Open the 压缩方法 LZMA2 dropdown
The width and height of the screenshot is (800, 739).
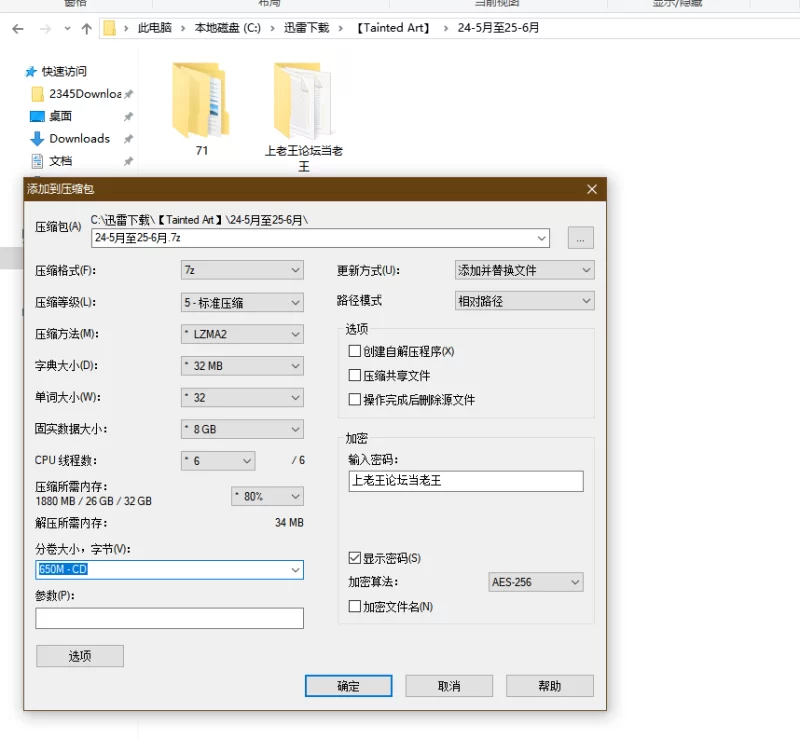(x=242, y=334)
